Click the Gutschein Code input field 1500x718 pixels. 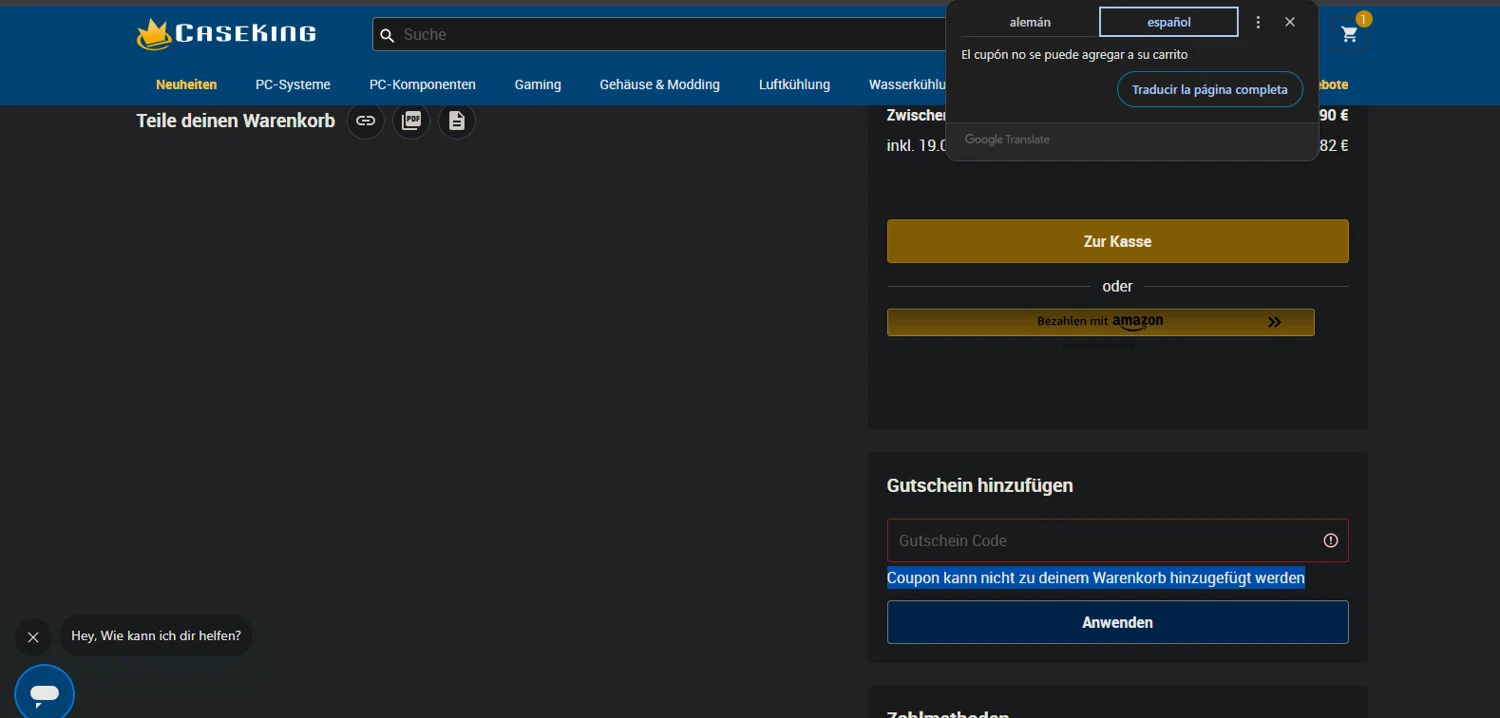pyautogui.click(x=1117, y=541)
